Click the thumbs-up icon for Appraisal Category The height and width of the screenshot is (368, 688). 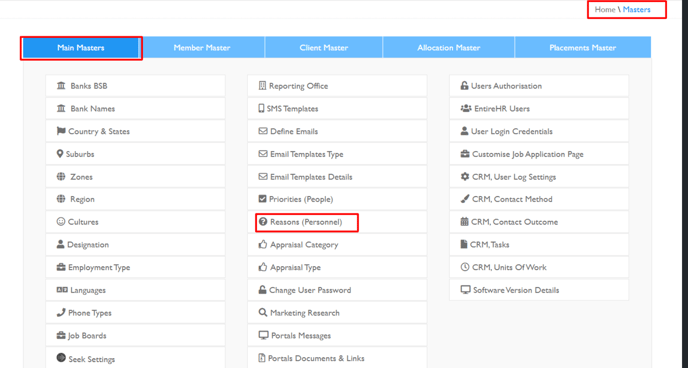[x=263, y=244]
